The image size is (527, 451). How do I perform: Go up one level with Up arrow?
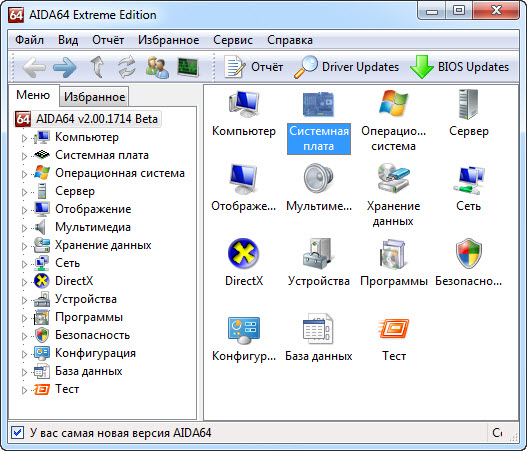click(x=97, y=67)
